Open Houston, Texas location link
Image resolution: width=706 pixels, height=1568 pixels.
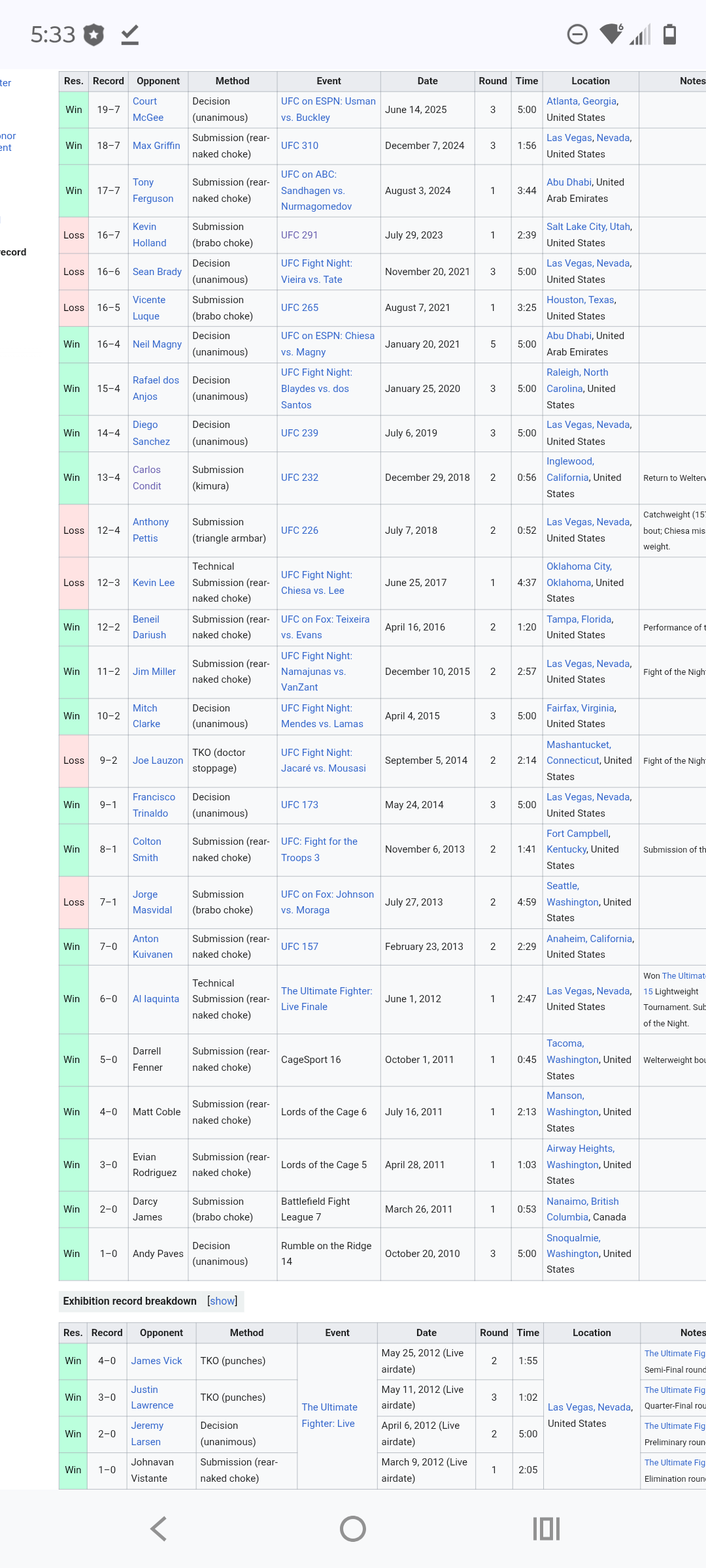point(580,300)
